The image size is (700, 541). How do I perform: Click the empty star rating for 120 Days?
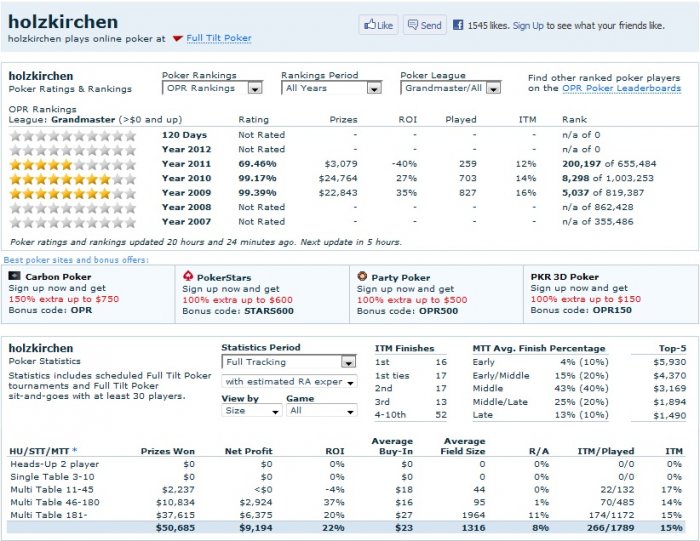tap(72, 135)
